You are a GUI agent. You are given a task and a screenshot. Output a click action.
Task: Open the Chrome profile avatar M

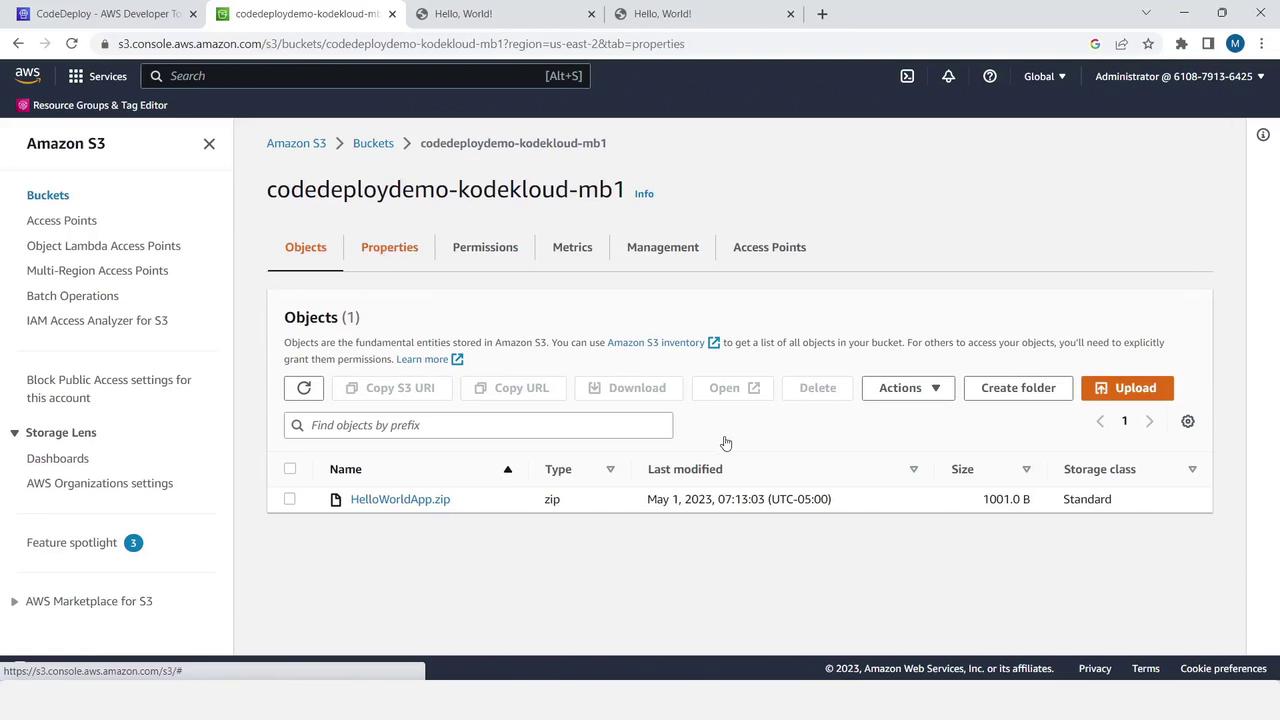point(1235,44)
